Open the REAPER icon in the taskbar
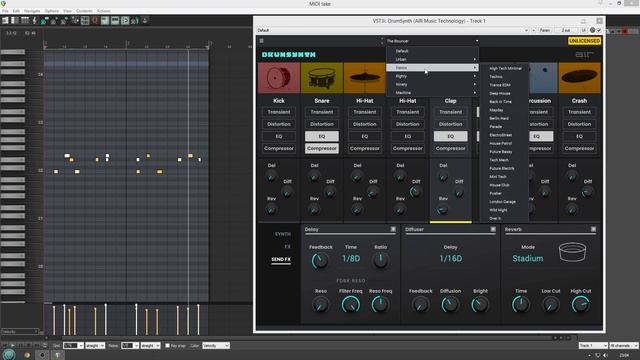The image size is (640, 360). pos(58,355)
